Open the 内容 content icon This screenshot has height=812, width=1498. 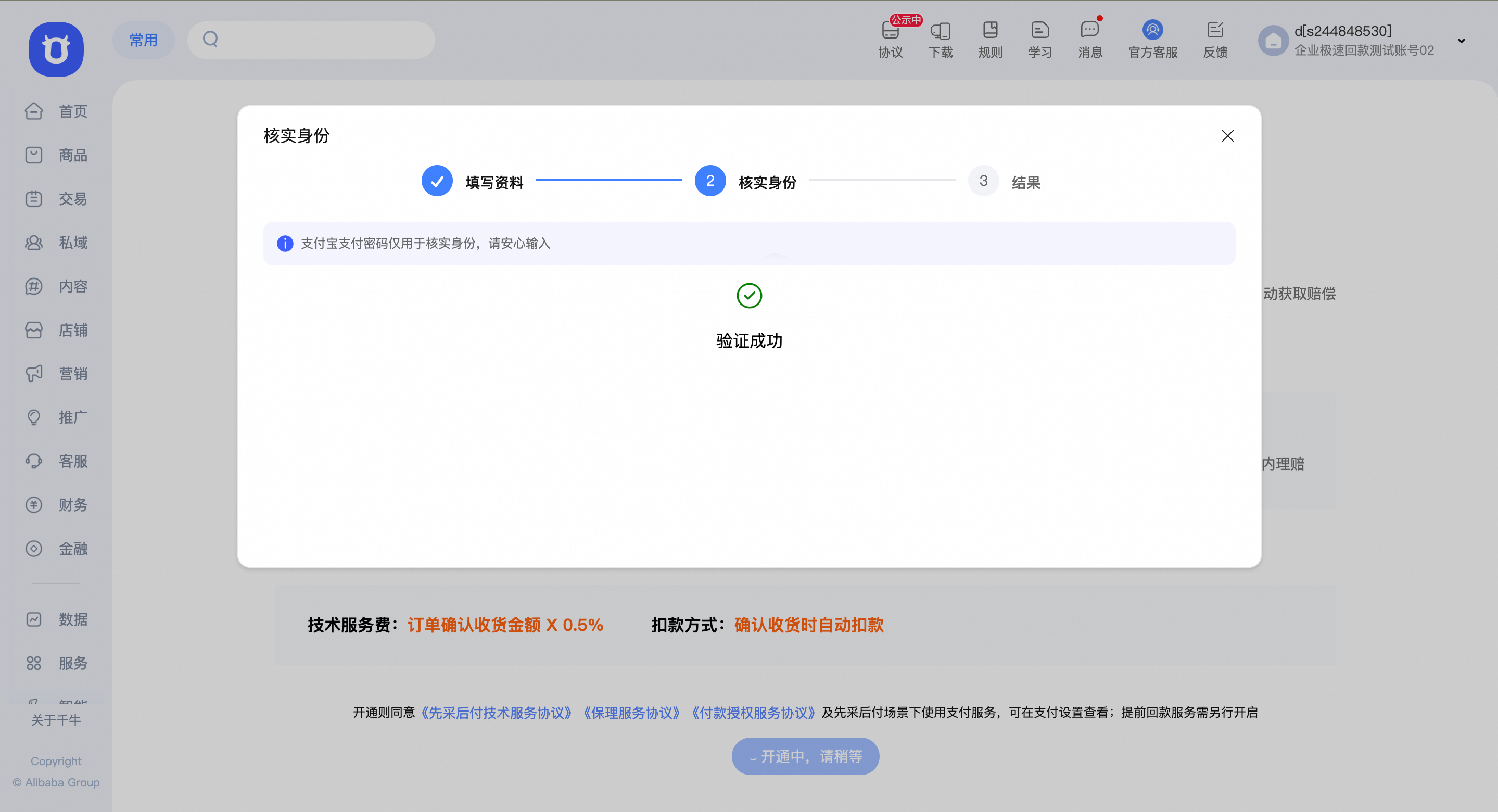tap(34, 286)
